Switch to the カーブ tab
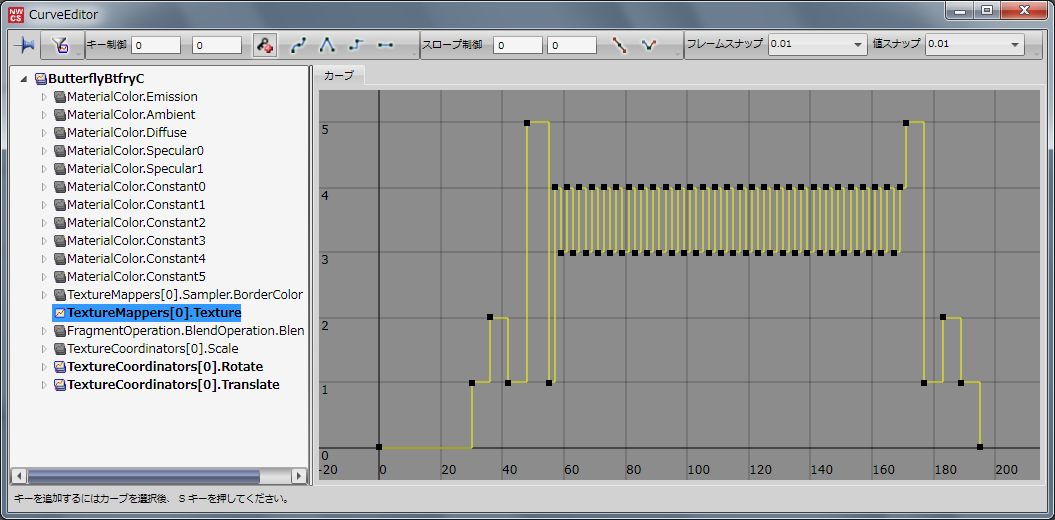The height and width of the screenshot is (520, 1055). 340,75
